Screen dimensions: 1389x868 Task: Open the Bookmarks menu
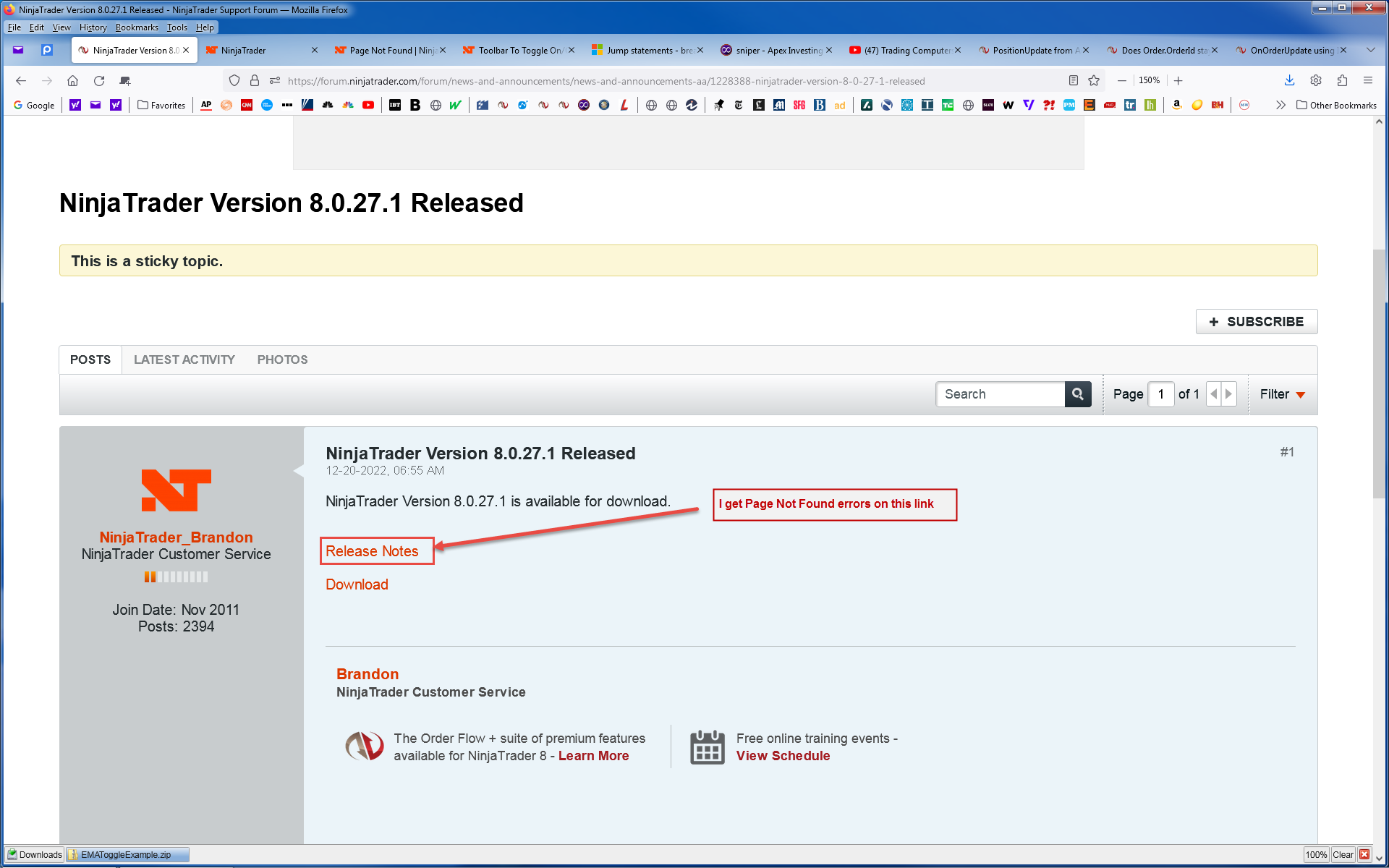[136, 27]
